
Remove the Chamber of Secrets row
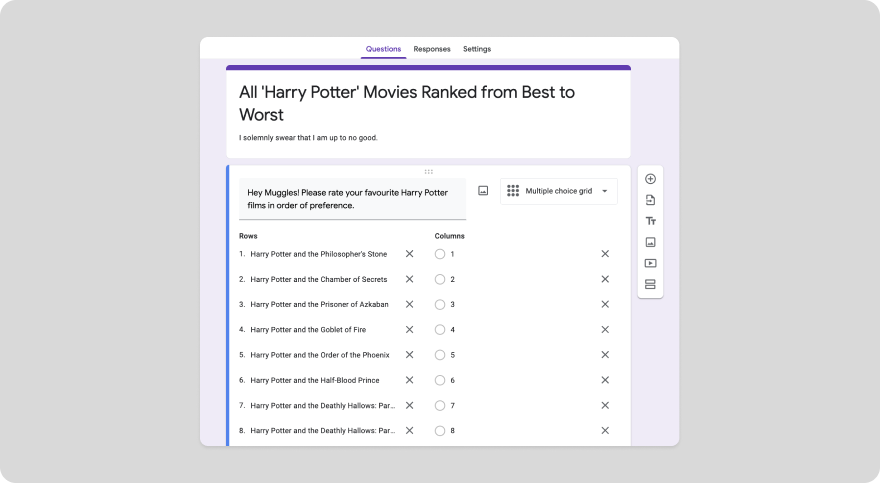click(410, 279)
